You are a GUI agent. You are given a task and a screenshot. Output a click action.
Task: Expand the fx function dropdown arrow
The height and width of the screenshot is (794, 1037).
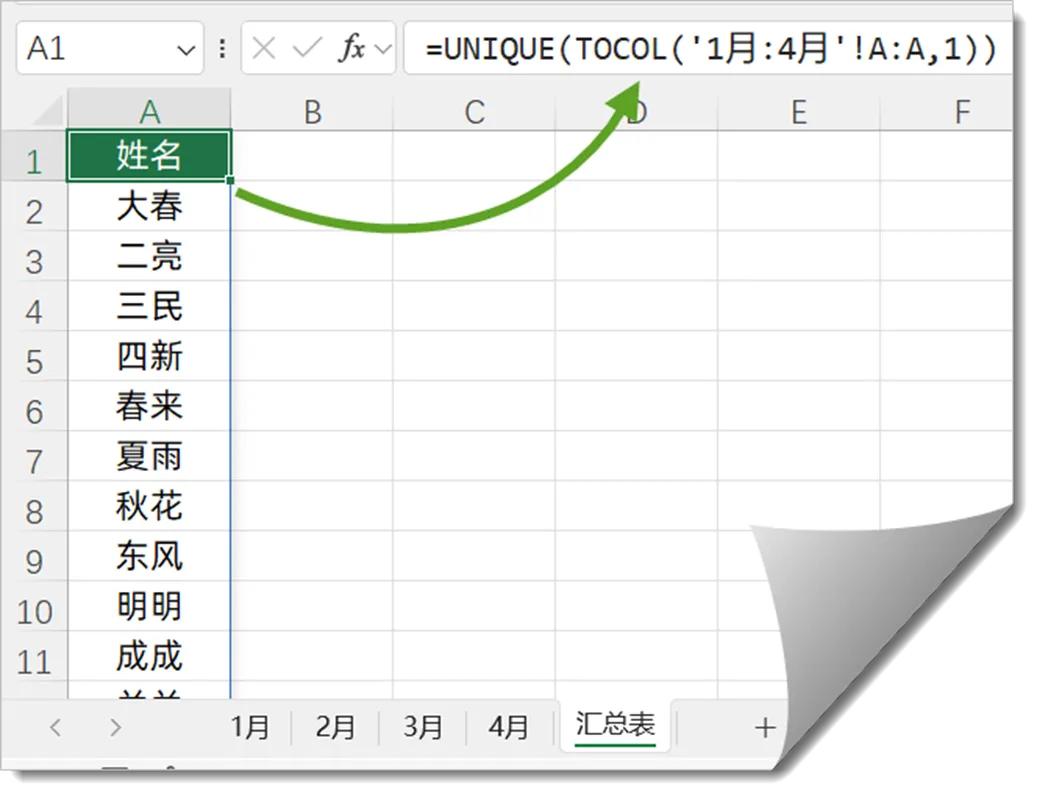[x=382, y=49]
